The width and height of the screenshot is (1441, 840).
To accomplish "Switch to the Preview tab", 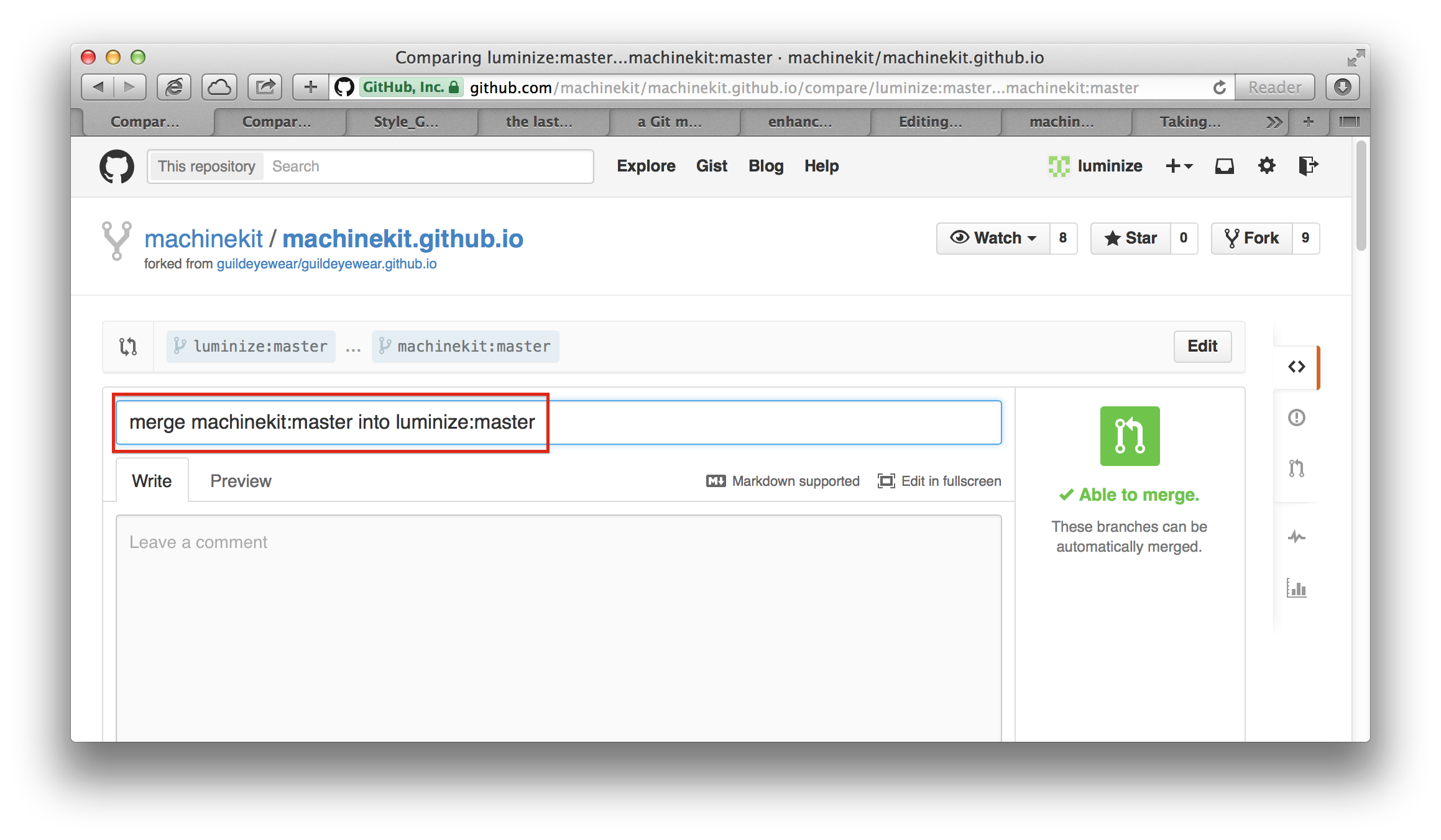I will (x=241, y=481).
